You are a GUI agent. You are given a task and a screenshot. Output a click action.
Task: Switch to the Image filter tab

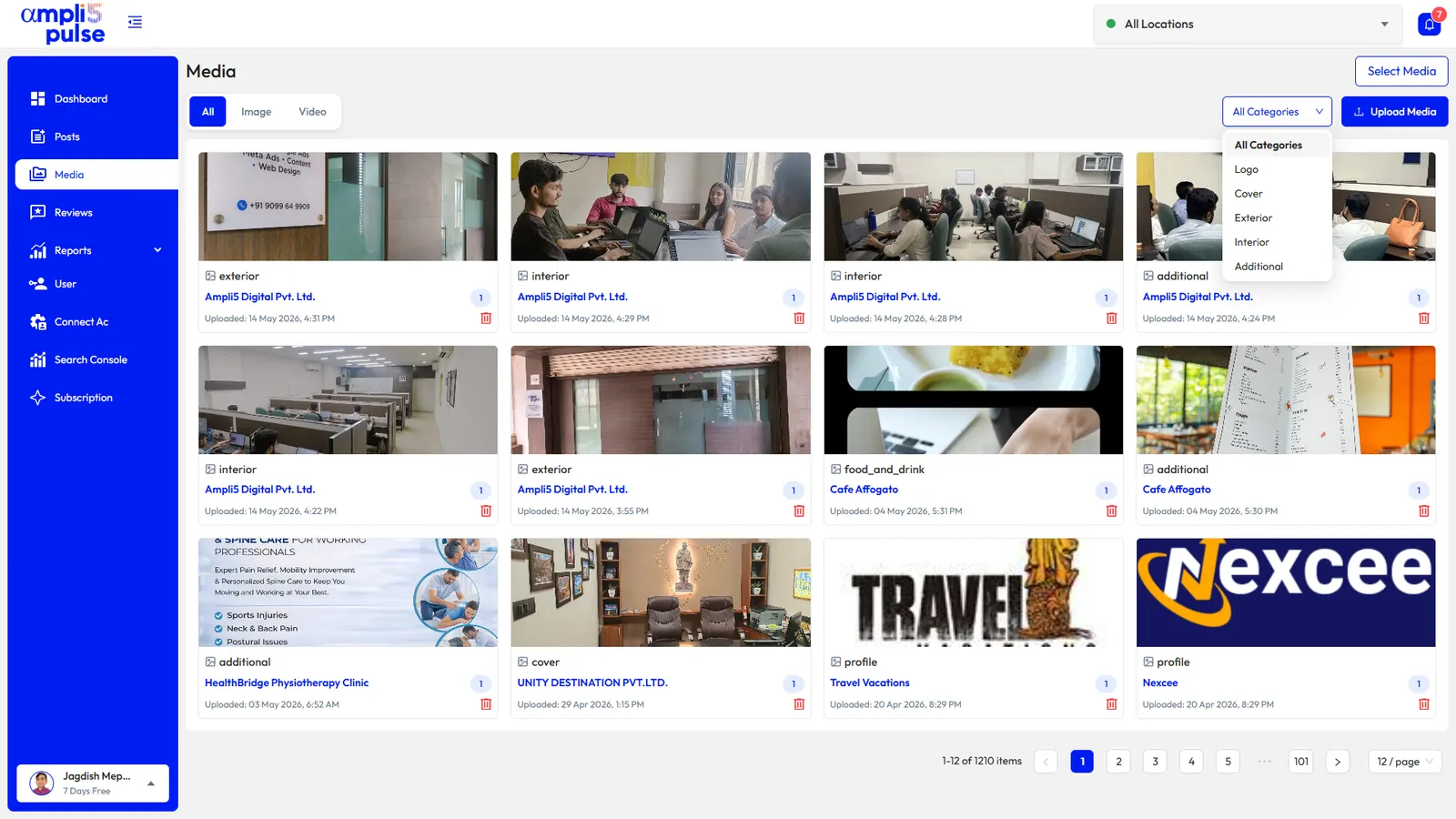pyautogui.click(x=256, y=112)
